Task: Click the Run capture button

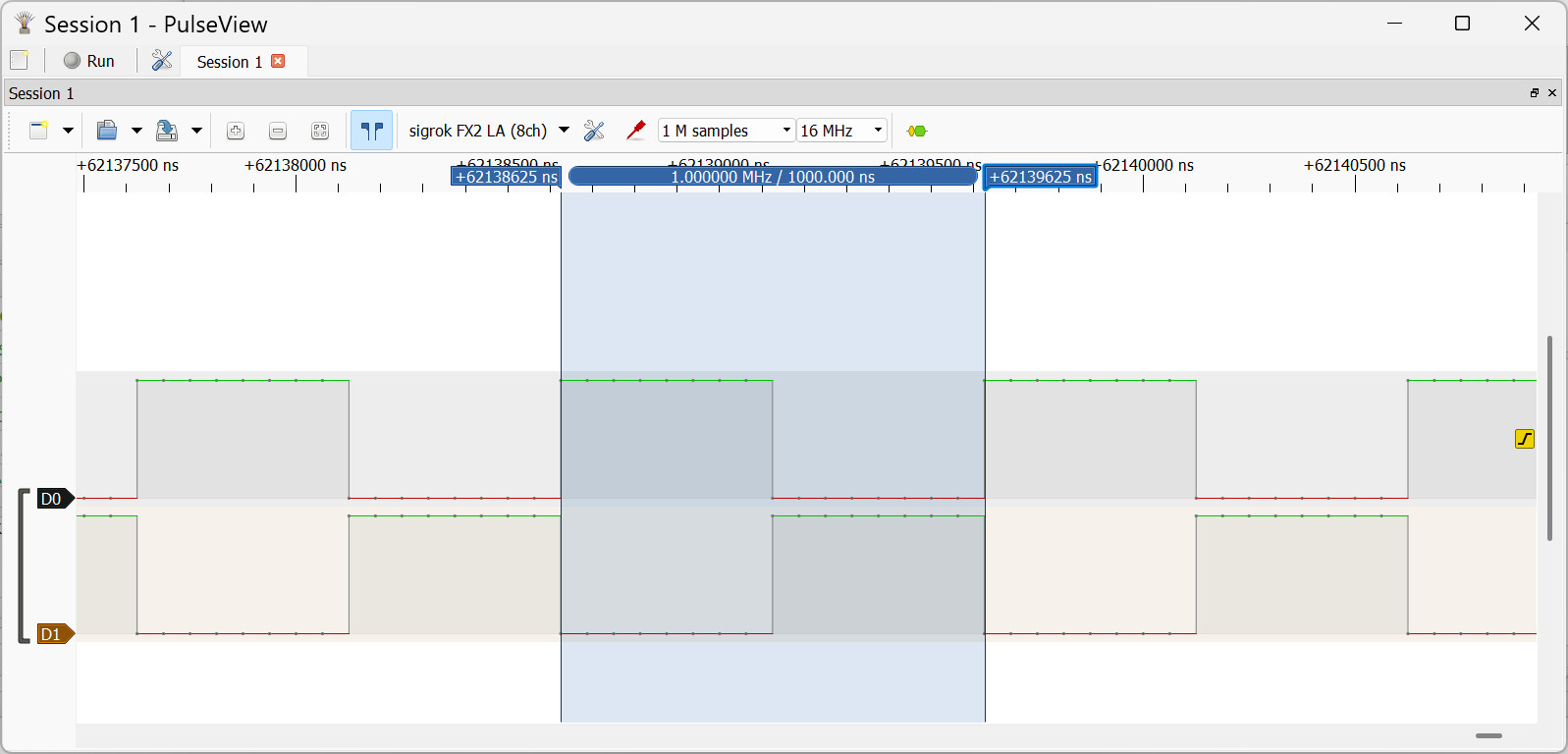Action: tap(89, 61)
